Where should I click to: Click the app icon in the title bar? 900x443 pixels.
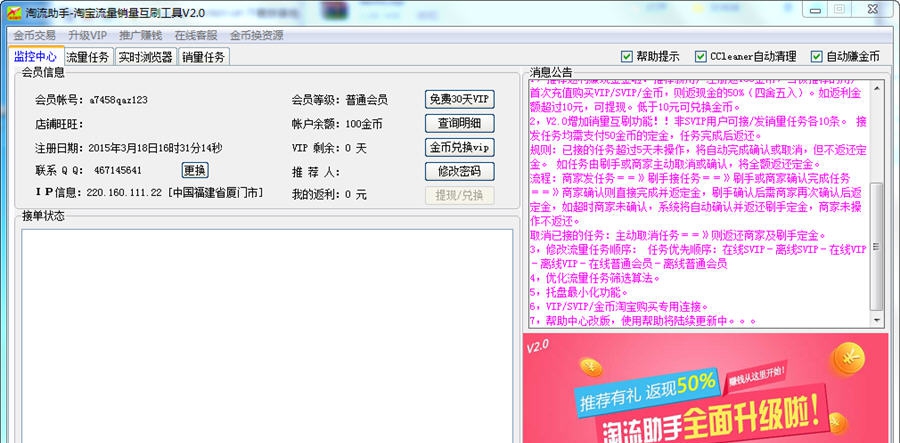[x=13, y=12]
